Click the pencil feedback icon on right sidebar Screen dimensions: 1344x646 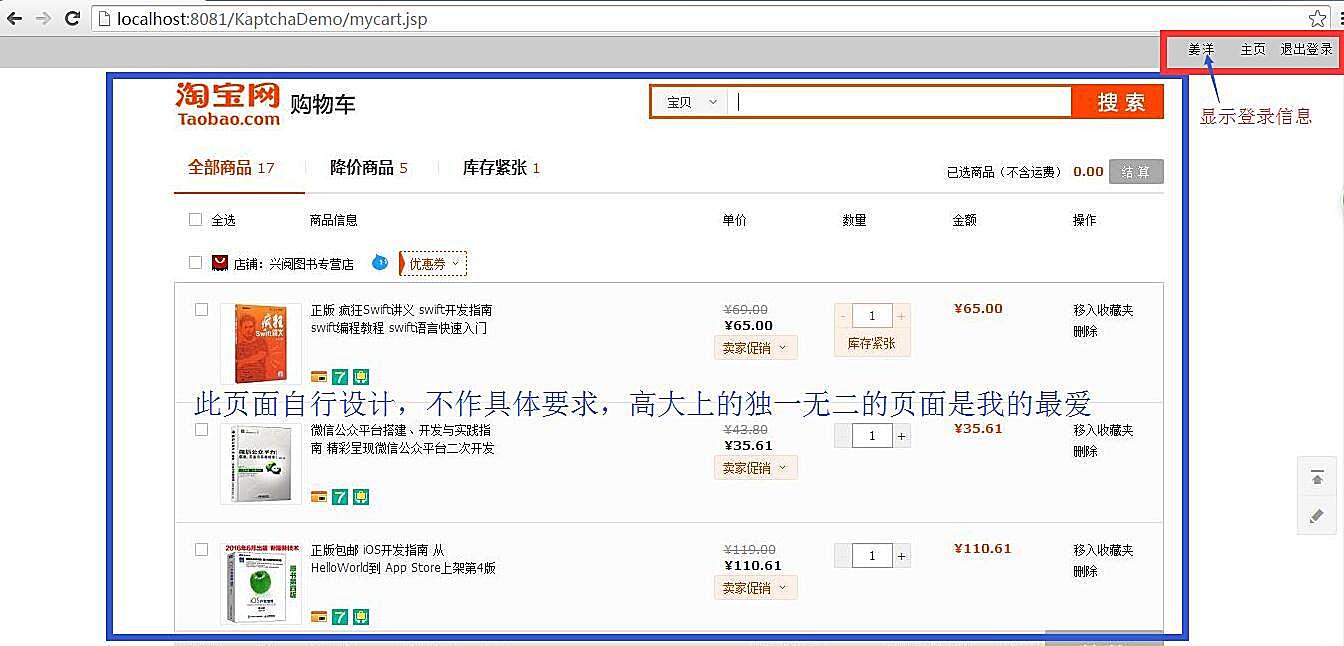[x=1317, y=516]
